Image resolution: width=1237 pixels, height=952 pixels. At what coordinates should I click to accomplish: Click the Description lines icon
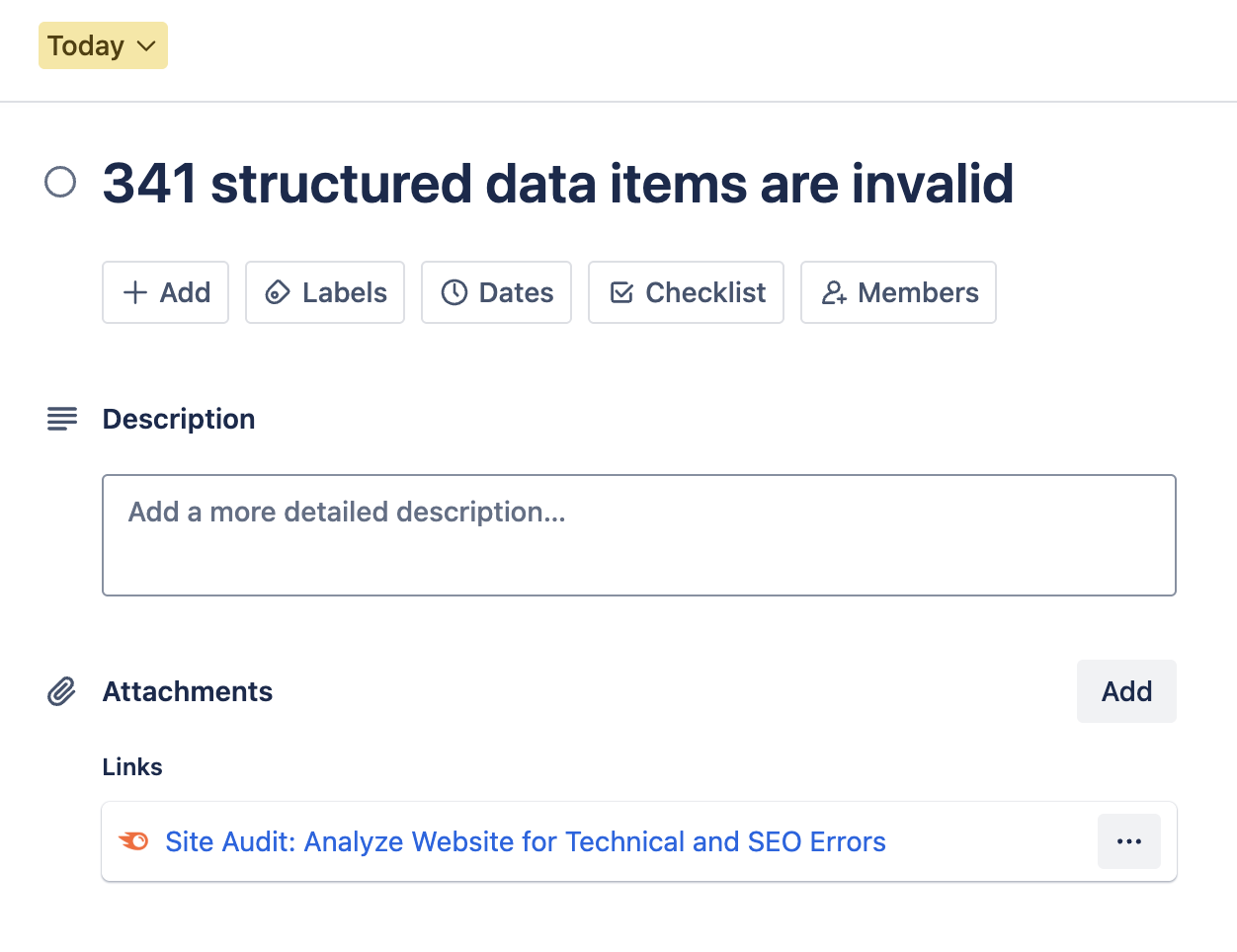click(x=61, y=419)
